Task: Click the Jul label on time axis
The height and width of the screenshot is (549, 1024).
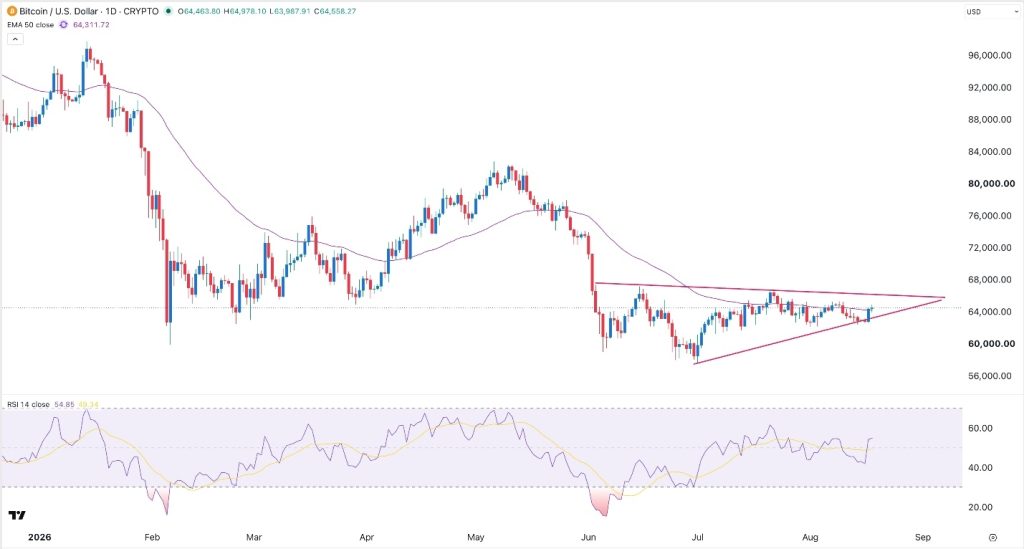Action: click(697, 537)
